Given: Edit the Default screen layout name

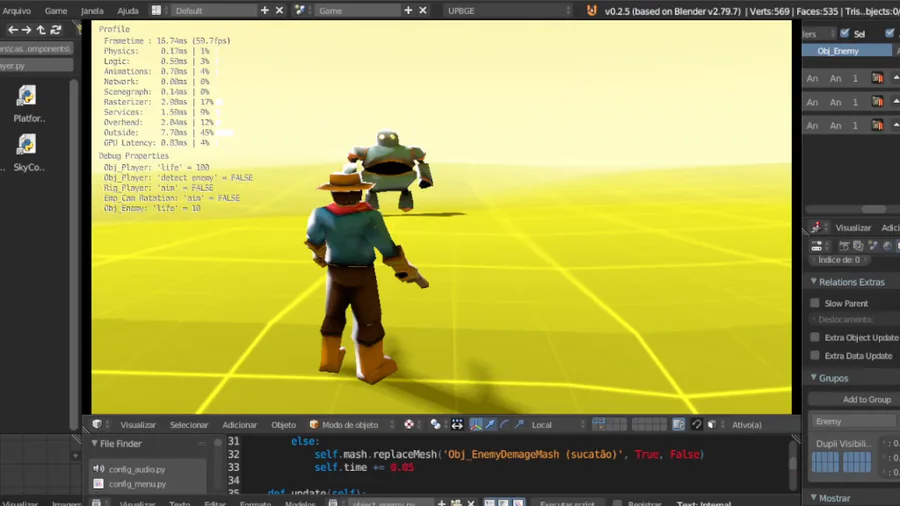Looking at the screenshot, I should (x=214, y=10).
